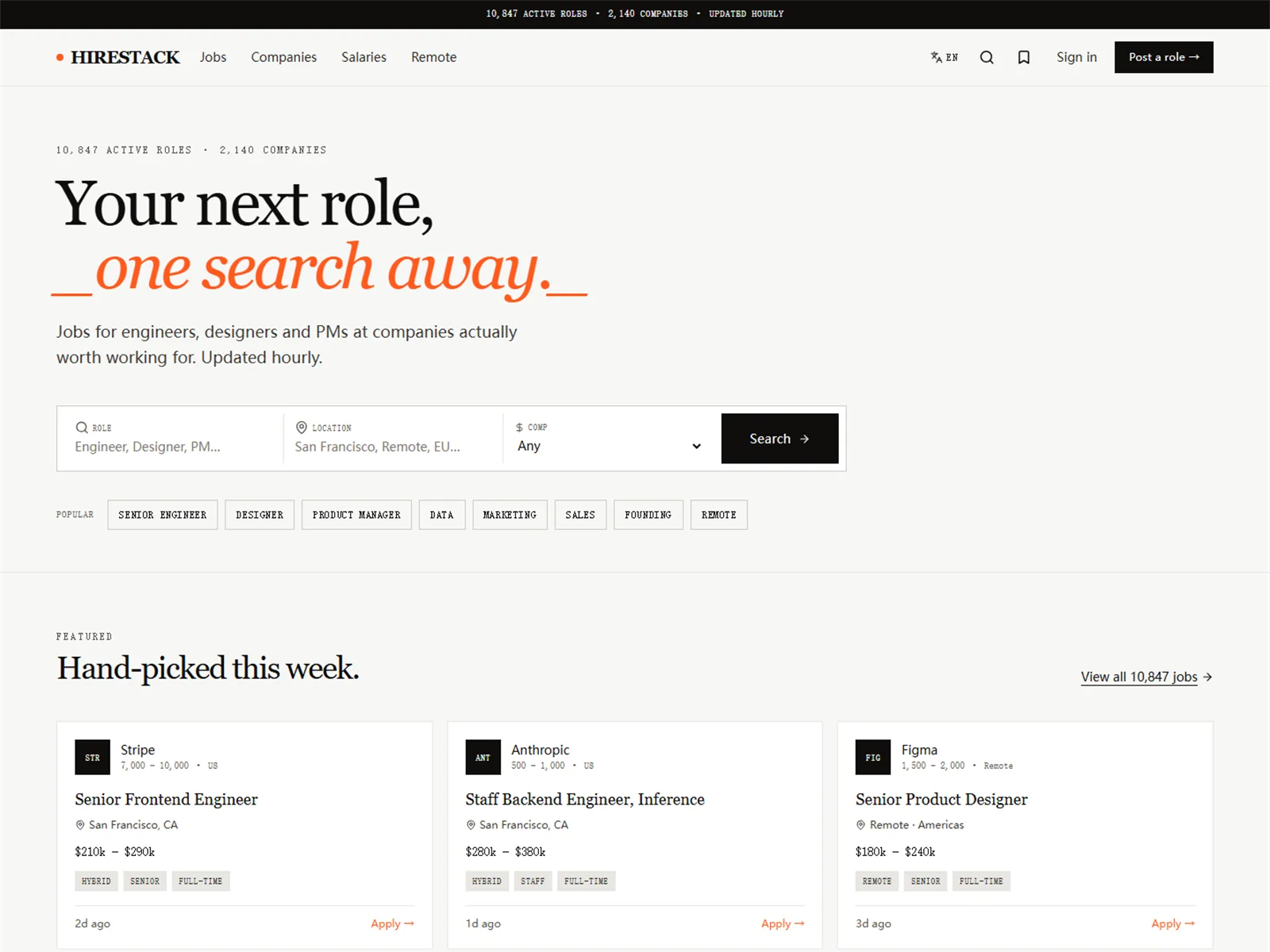
Task: Open the Remote nav item
Action: (x=433, y=57)
